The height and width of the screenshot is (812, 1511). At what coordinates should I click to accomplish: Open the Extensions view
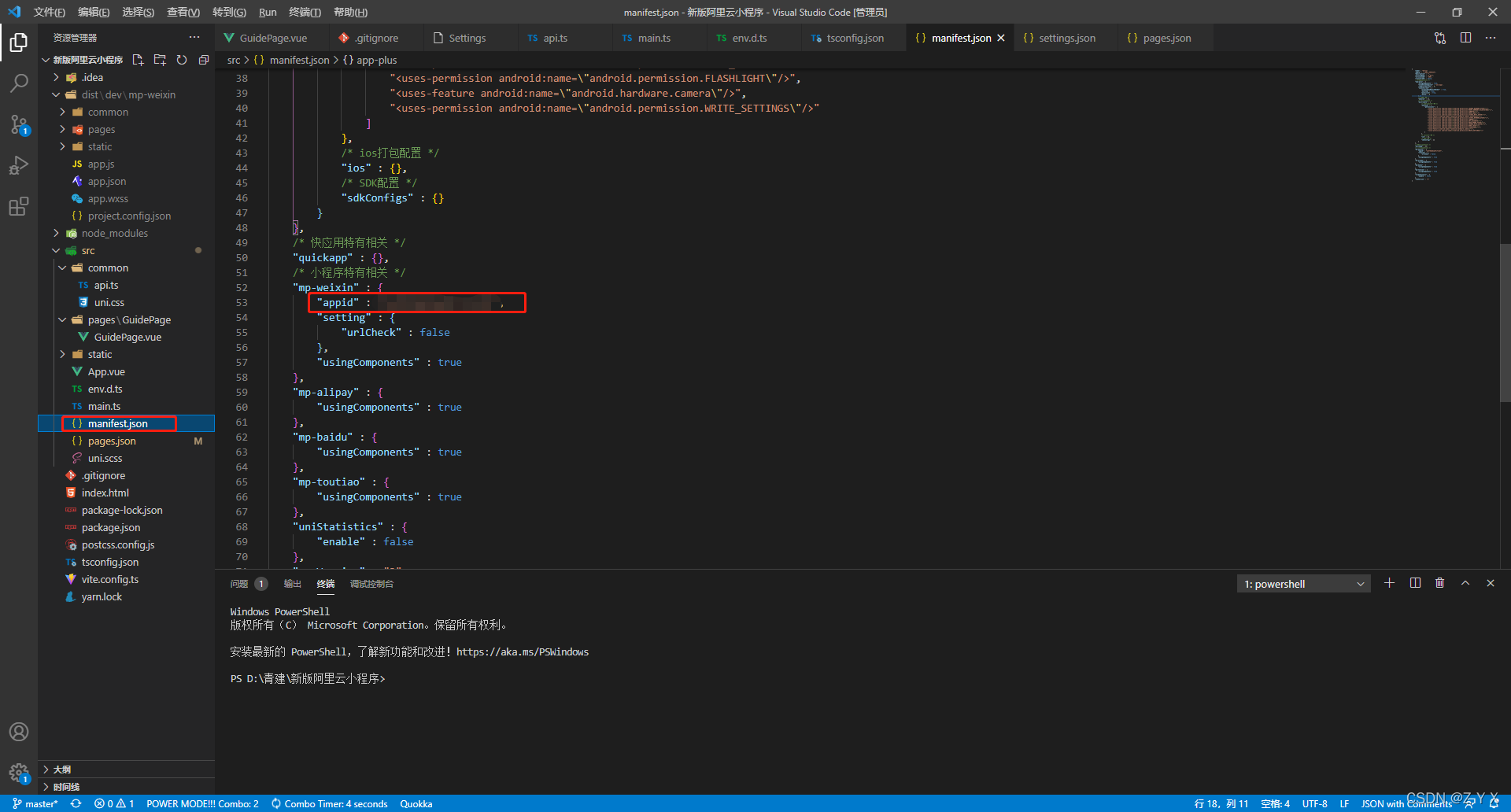tap(19, 206)
